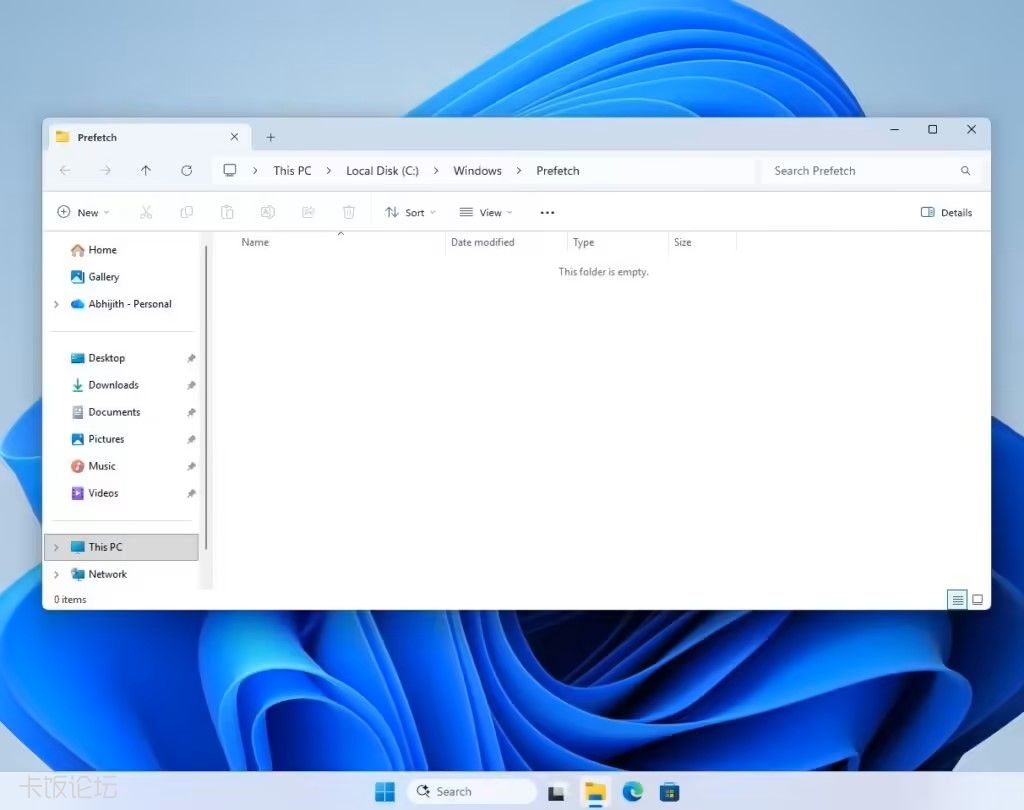Open Microsoft Store from the taskbar

pyautogui.click(x=669, y=792)
